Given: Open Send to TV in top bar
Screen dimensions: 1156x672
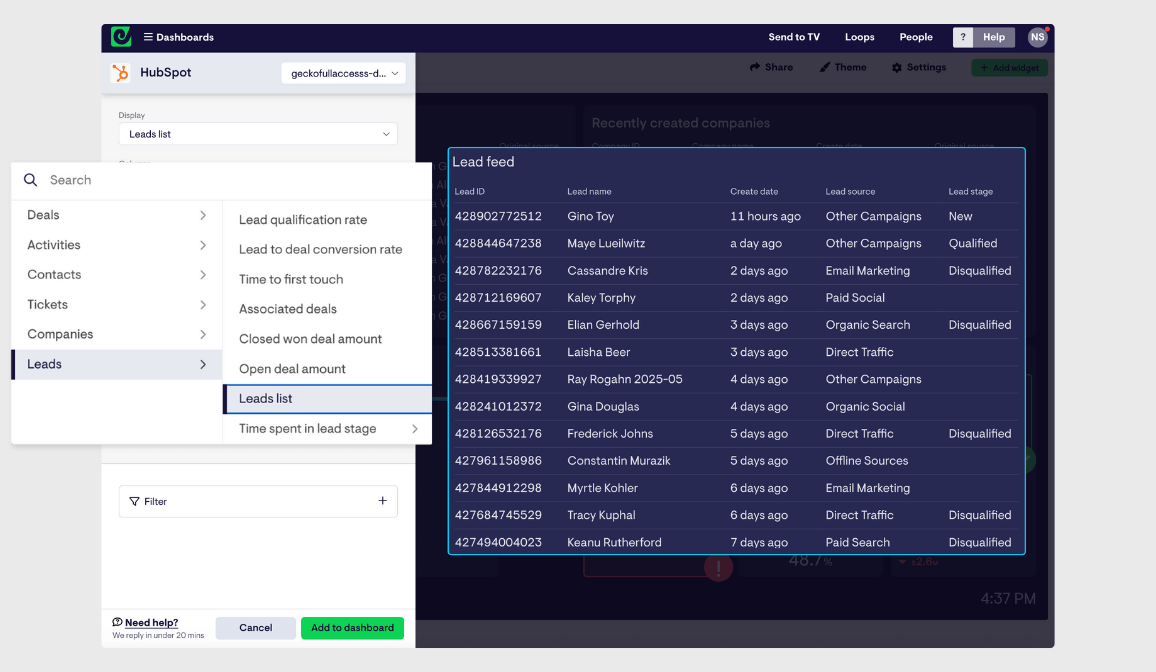Looking at the screenshot, I should (x=793, y=37).
